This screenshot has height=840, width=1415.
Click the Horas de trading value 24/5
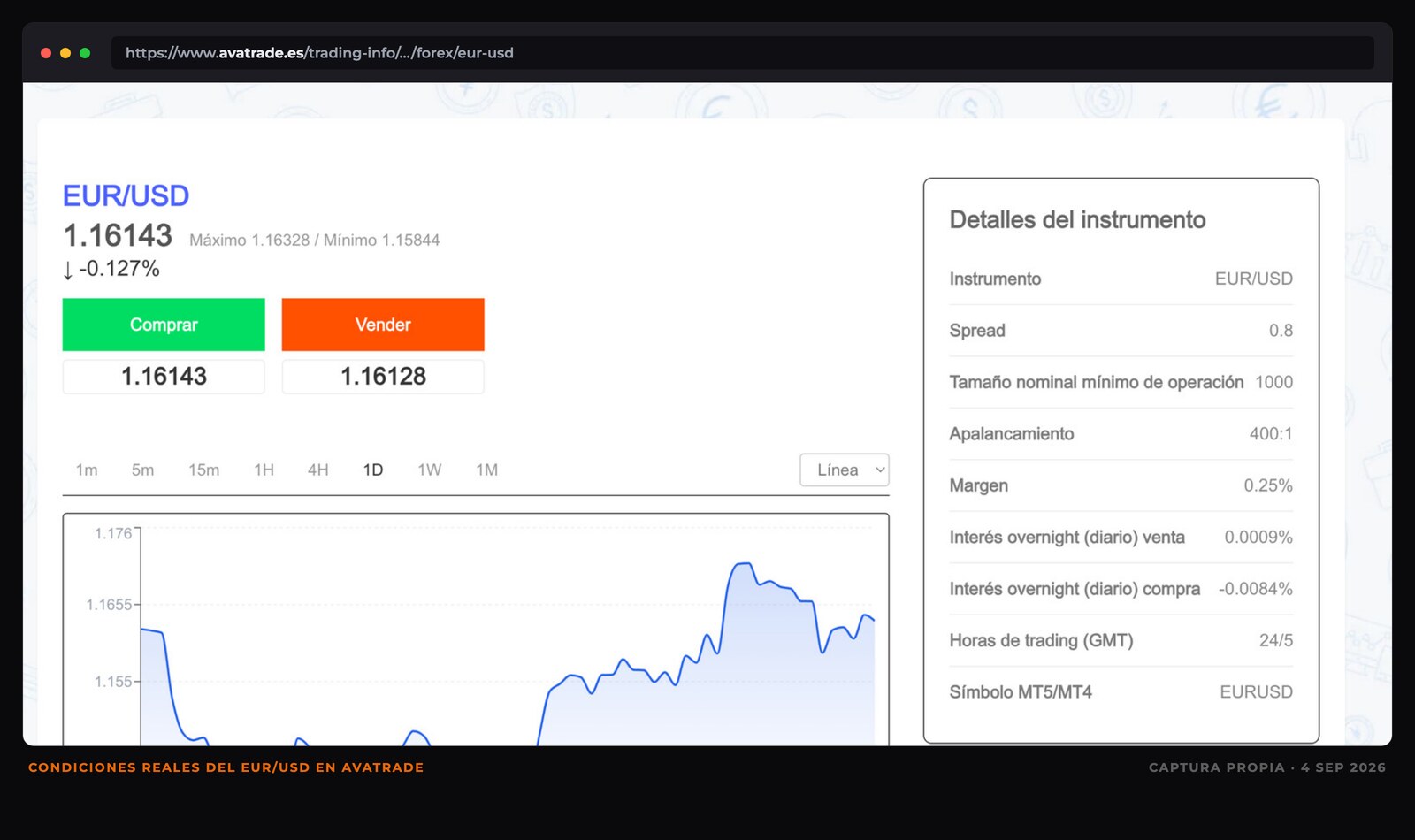(1276, 641)
